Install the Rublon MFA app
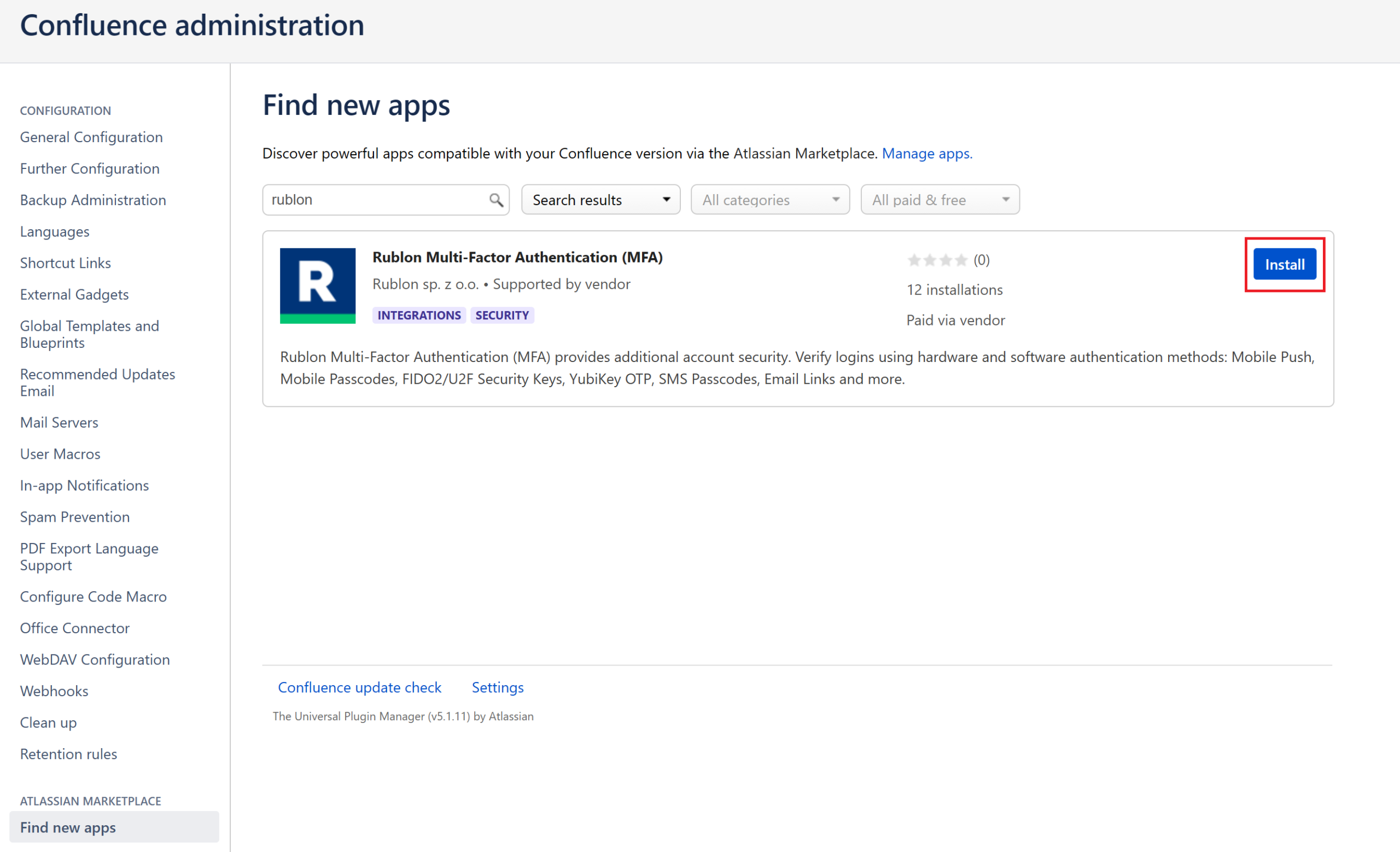 coord(1284,265)
